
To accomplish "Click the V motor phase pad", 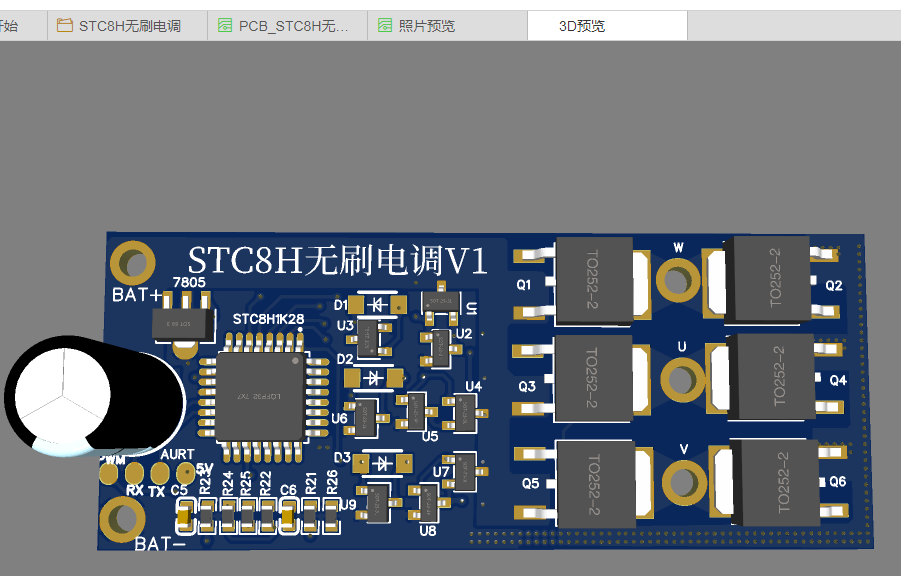I will click(x=684, y=482).
